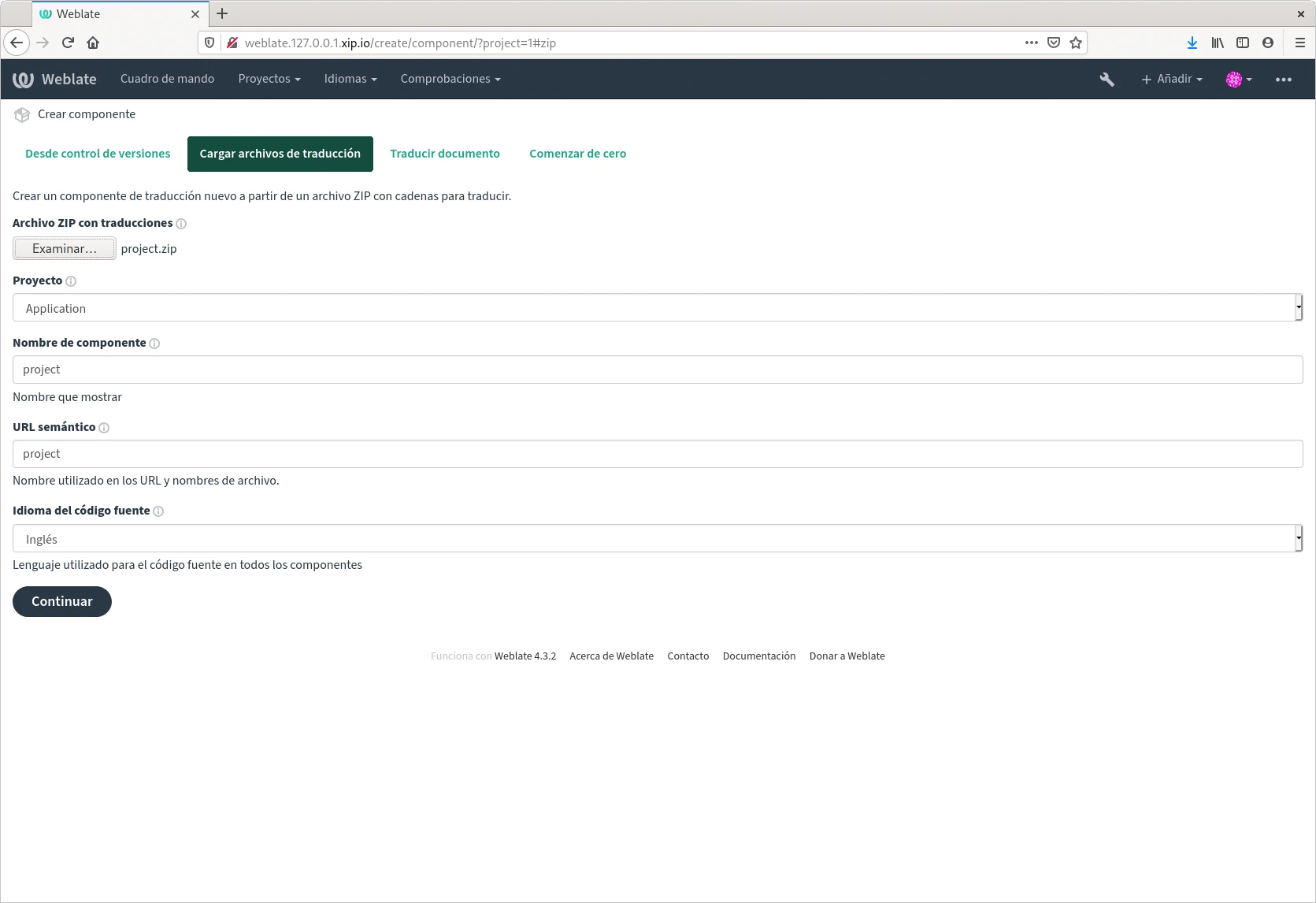
Task: Click the info icon beside Proyecto label
Action: (x=71, y=281)
